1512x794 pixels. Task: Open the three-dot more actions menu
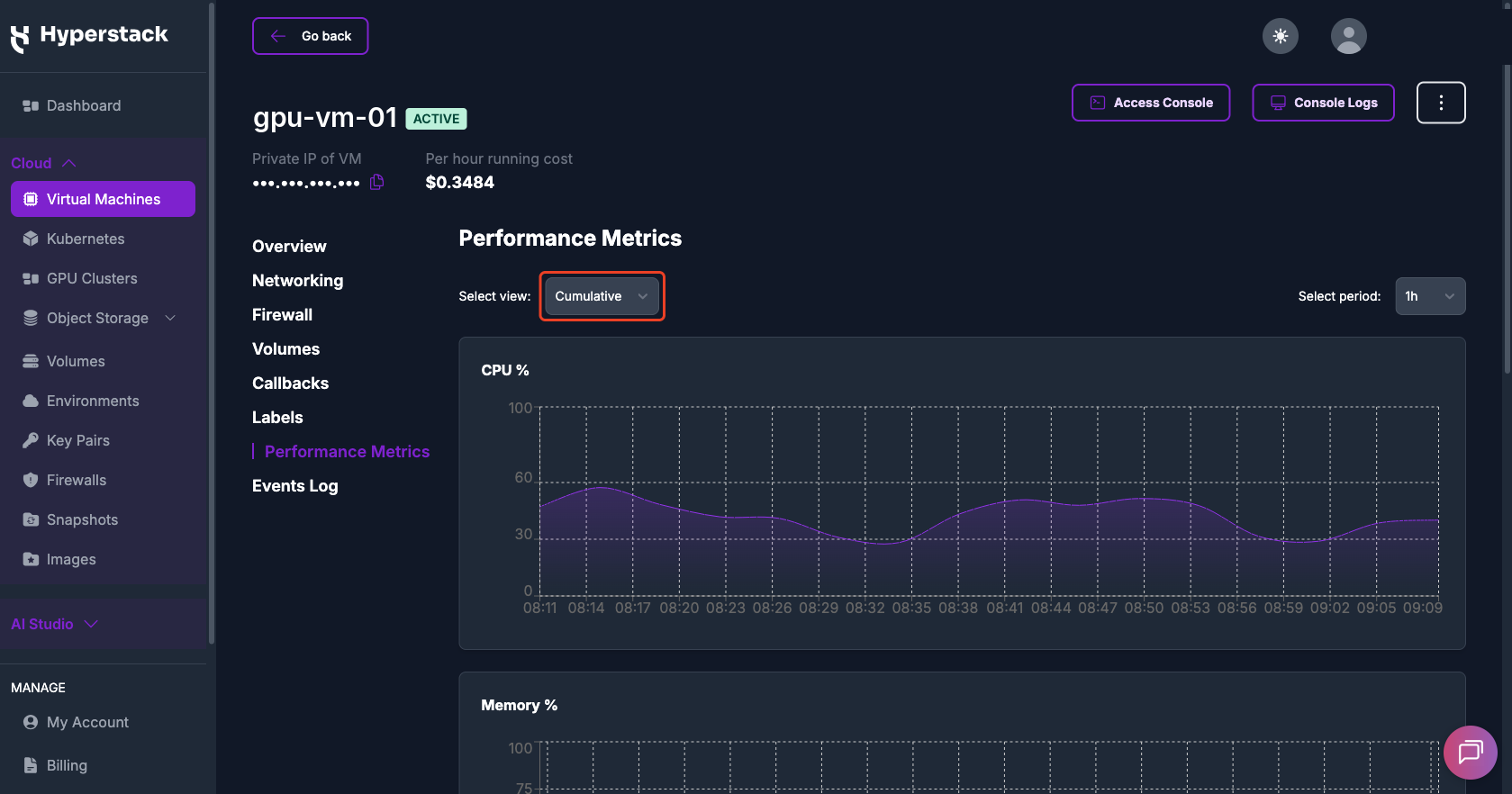(x=1440, y=103)
